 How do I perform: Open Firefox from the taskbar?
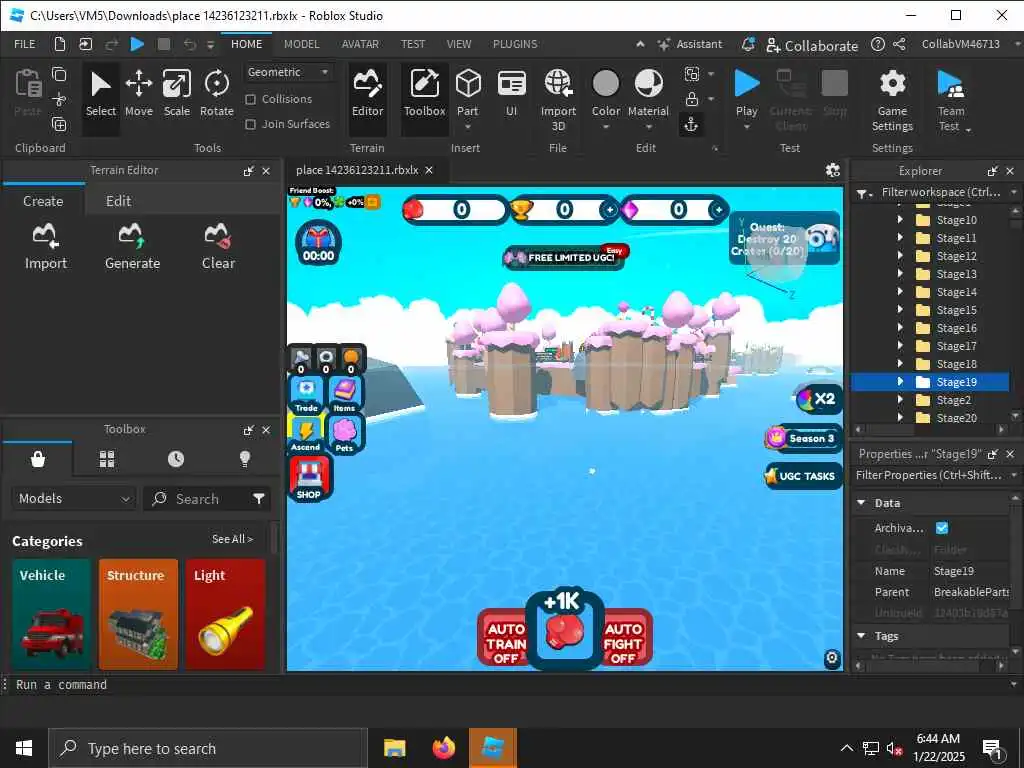443,748
